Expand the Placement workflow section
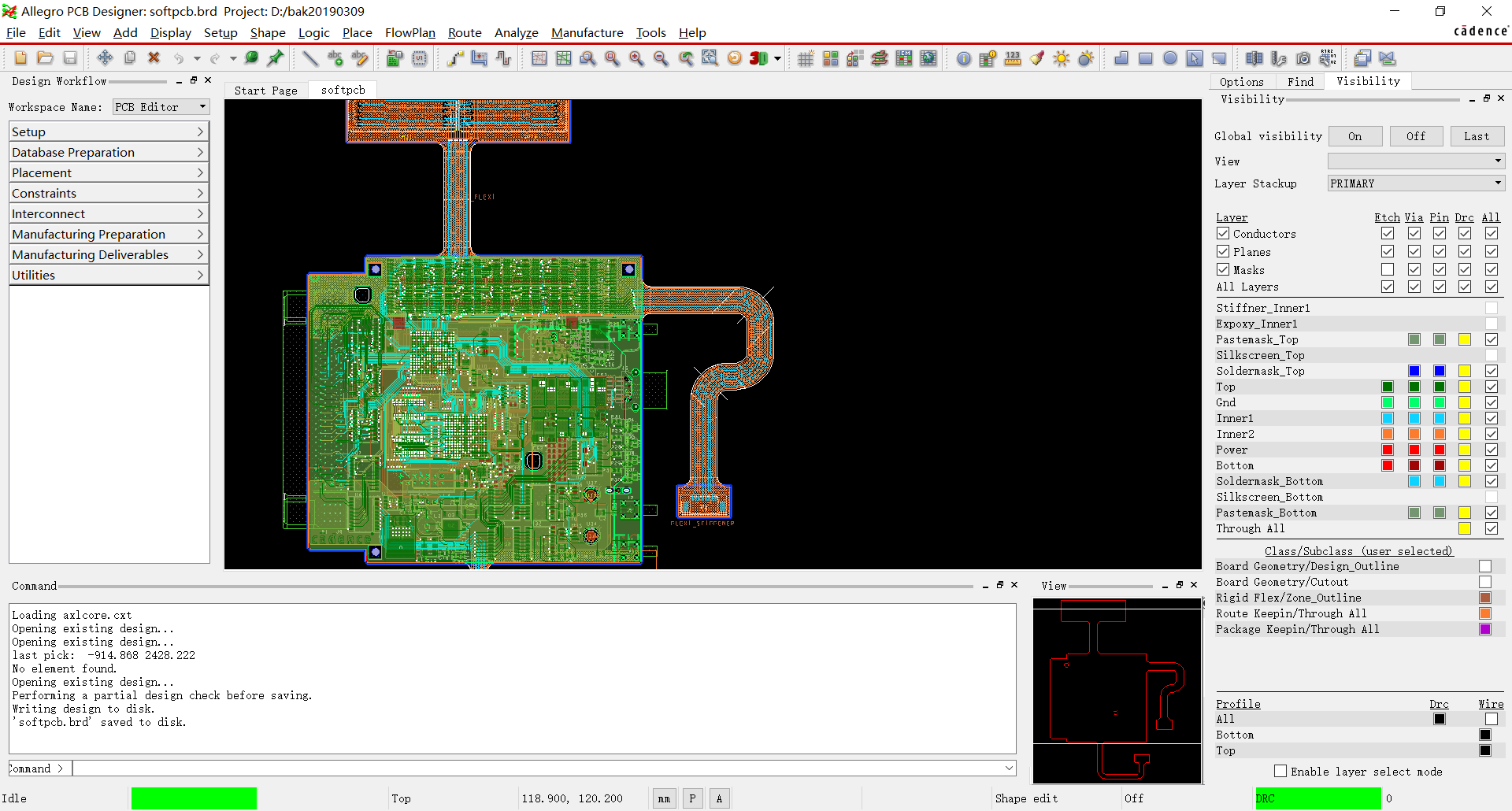The image size is (1512, 811). coord(109,172)
